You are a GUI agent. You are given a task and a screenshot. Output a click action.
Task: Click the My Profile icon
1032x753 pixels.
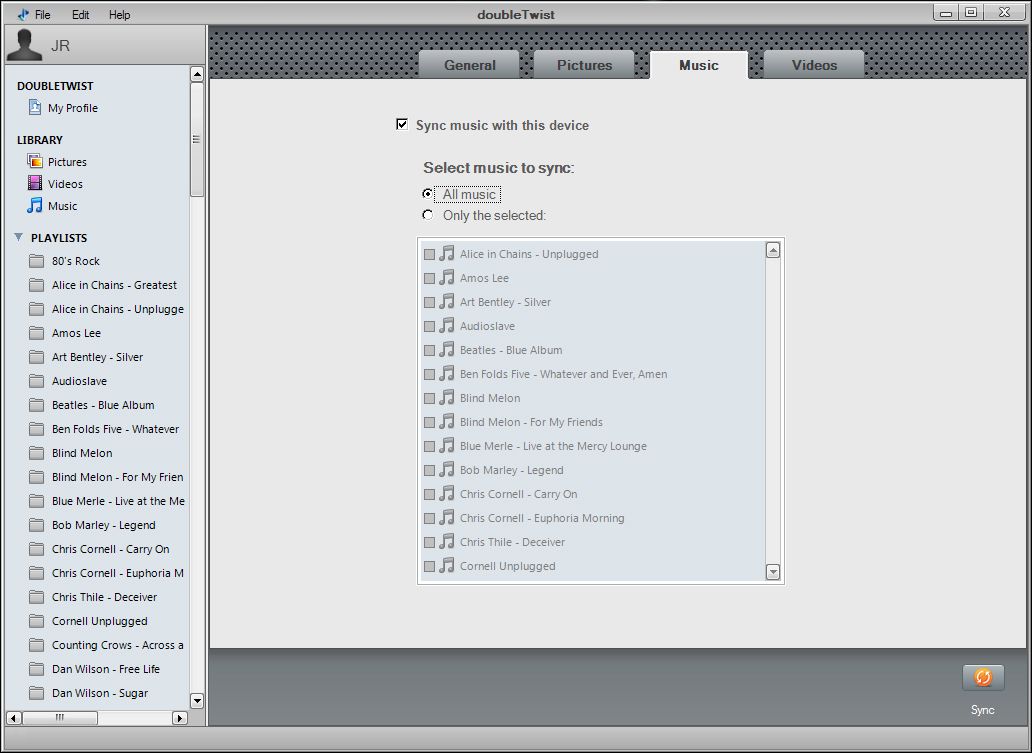pos(35,107)
